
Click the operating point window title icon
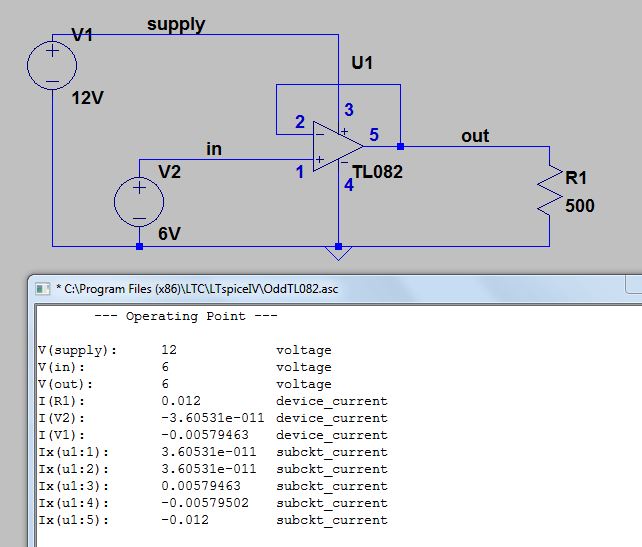[x=42, y=289]
